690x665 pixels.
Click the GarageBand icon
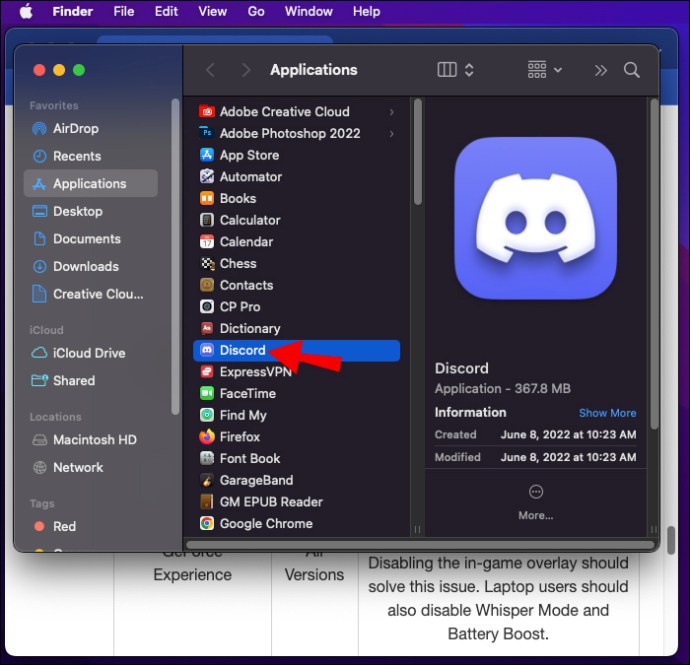(x=207, y=480)
